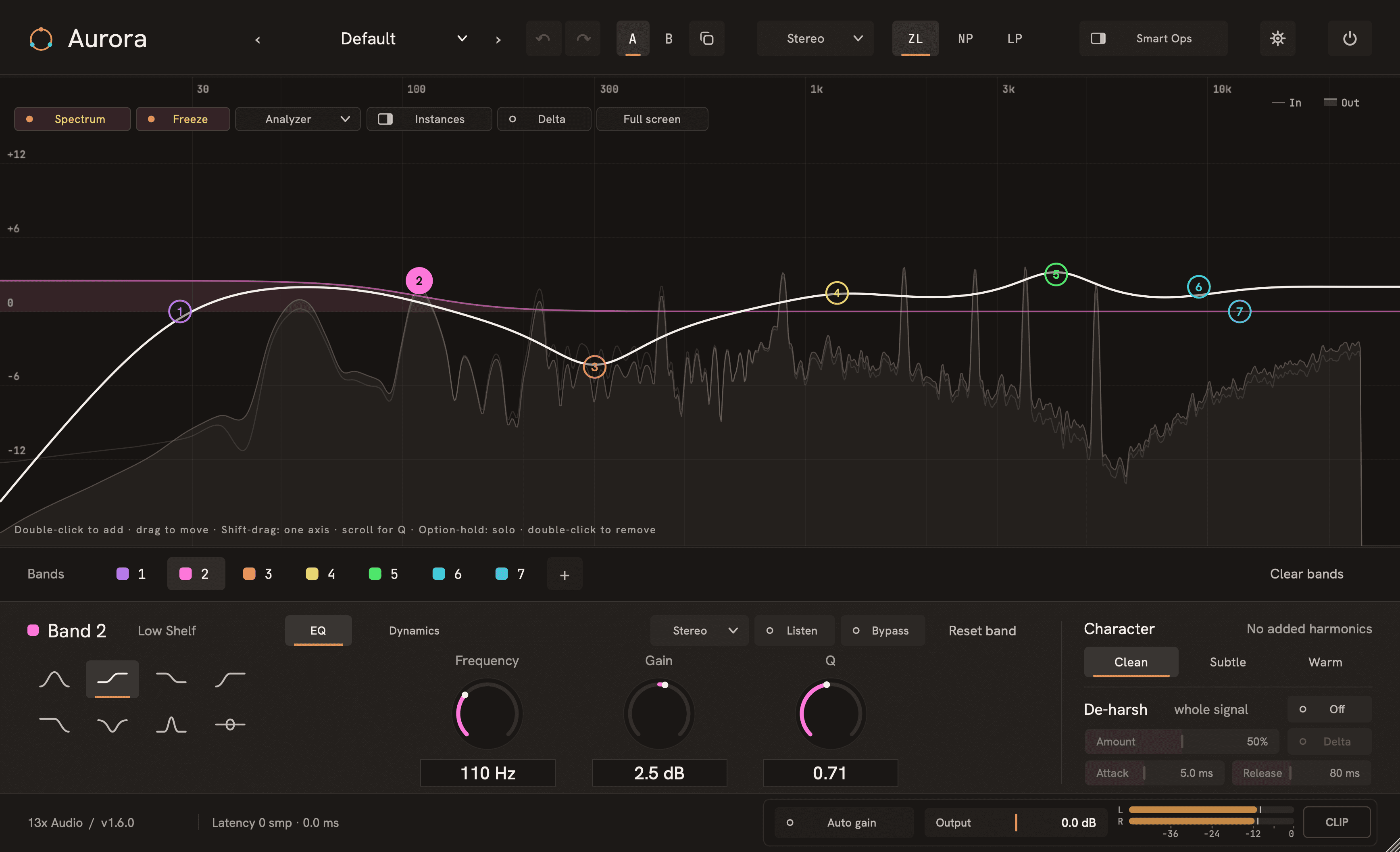Click the undo arrow icon
The width and height of the screenshot is (1400, 852).
click(x=543, y=39)
